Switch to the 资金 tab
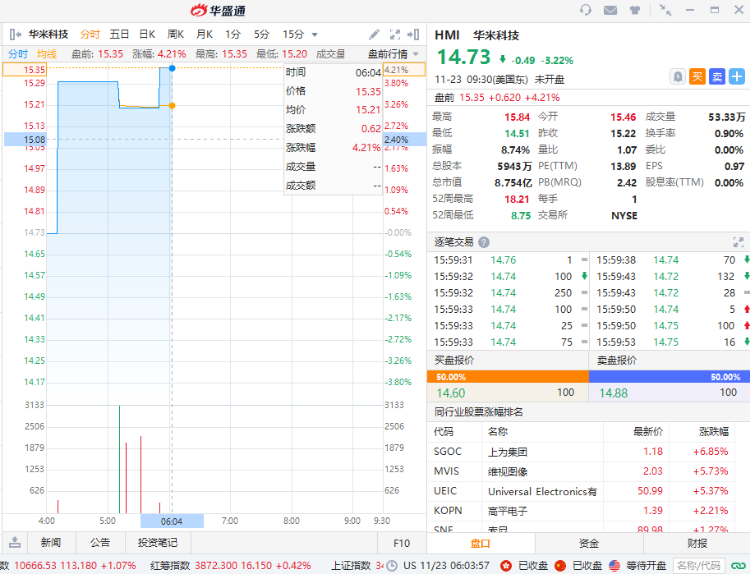Viewport: 750px width, 574px height. tap(589, 543)
